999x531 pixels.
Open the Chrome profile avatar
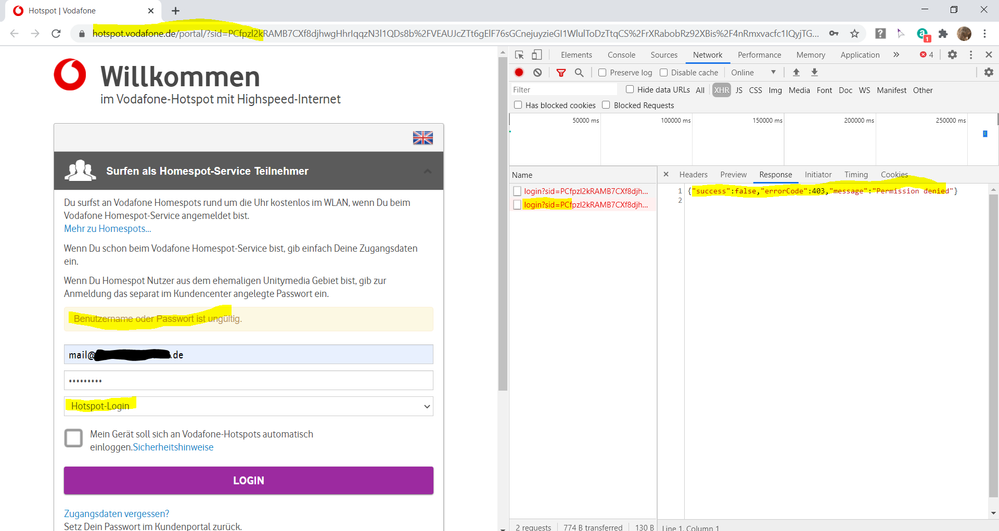(x=964, y=34)
